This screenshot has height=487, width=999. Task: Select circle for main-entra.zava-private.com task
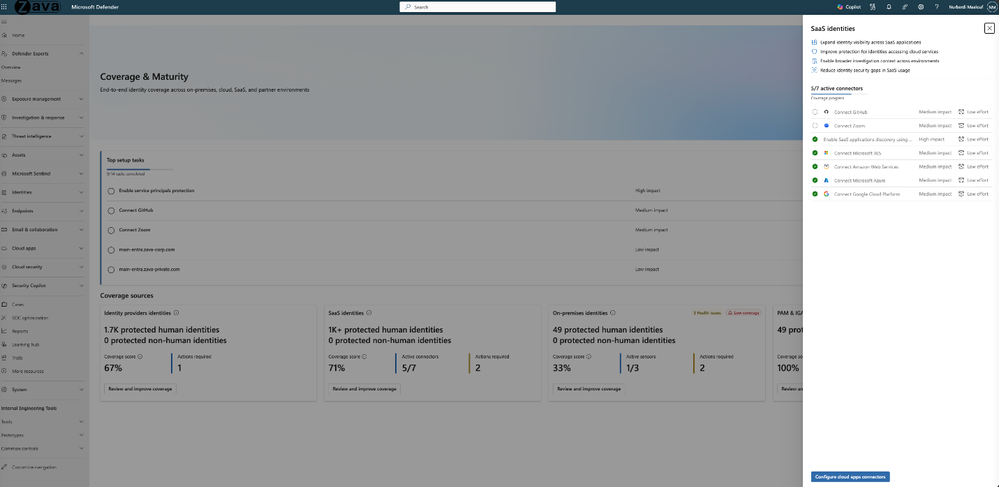coord(111,270)
